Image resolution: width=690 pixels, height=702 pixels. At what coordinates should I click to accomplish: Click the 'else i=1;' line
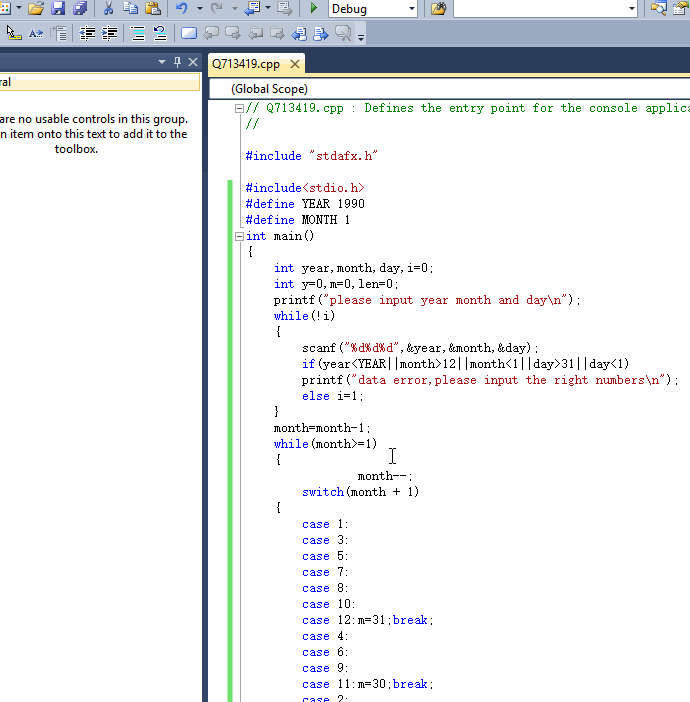(x=333, y=396)
